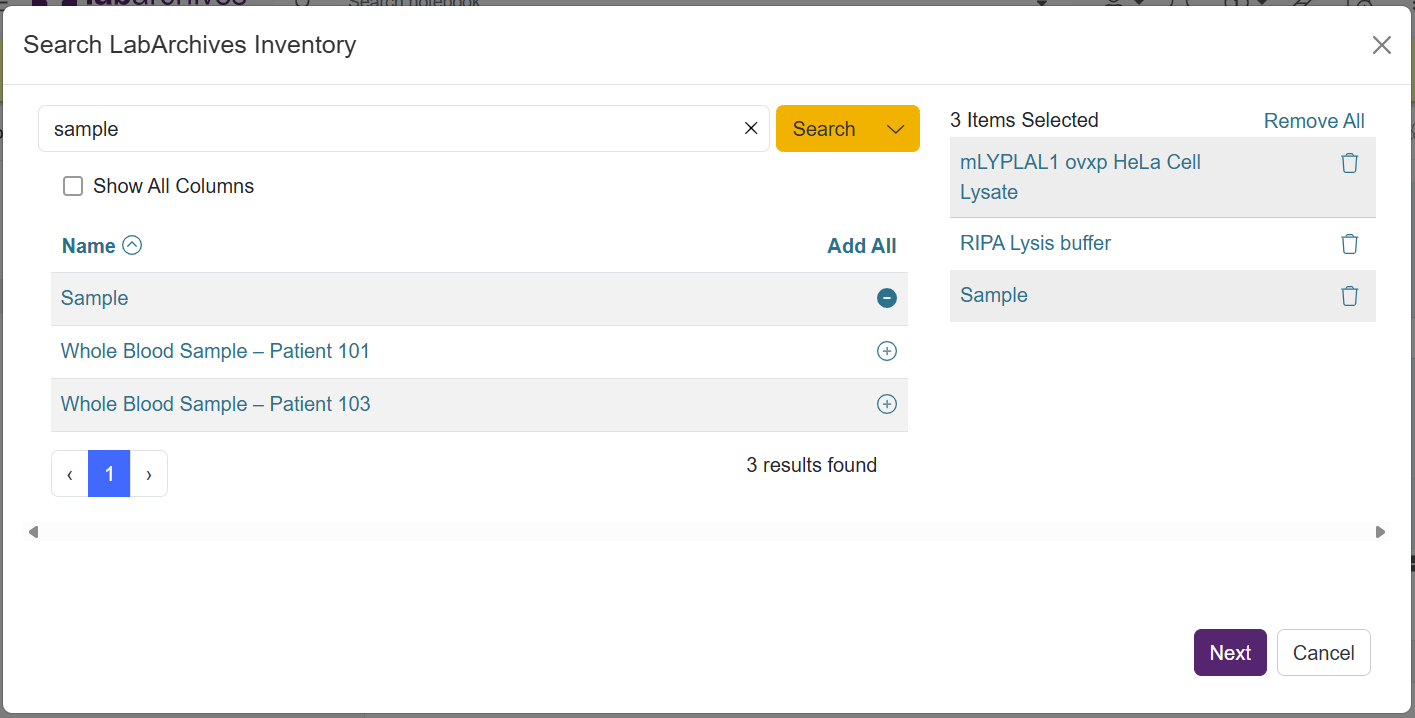Select page 1 in the pagination control

(x=109, y=473)
